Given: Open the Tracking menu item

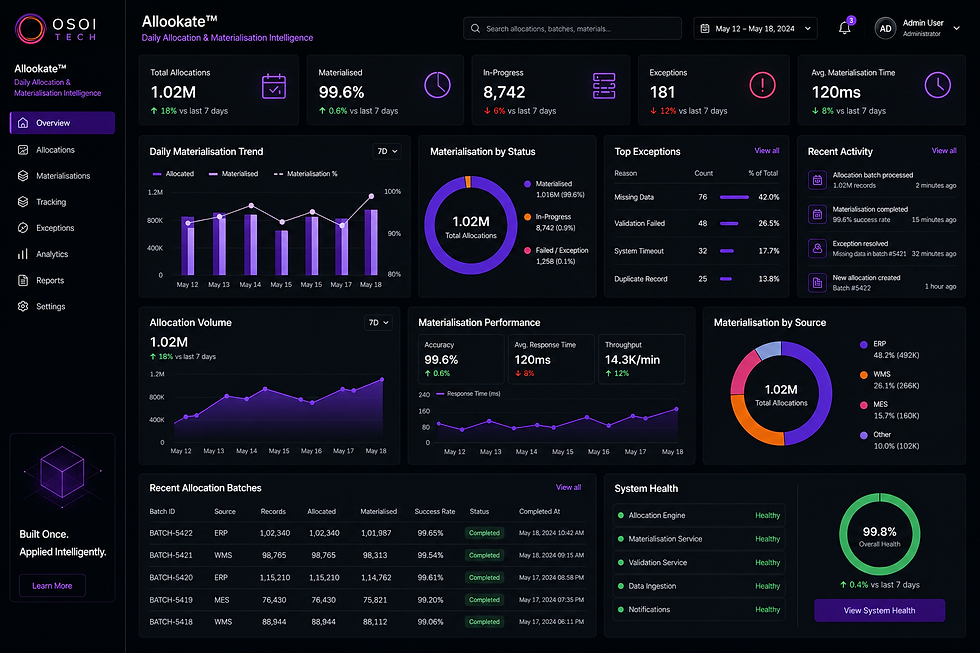Looking at the screenshot, I should [62, 202].
